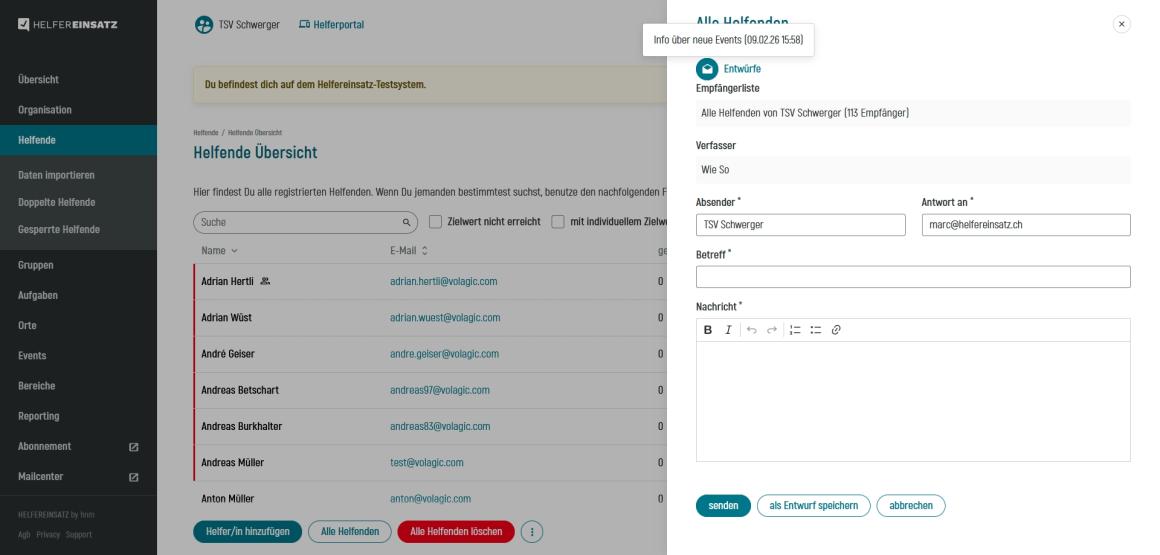The image size is (1160, 555).
Task: Insert a numbered list in message editor
Action: tap(795, 330)
